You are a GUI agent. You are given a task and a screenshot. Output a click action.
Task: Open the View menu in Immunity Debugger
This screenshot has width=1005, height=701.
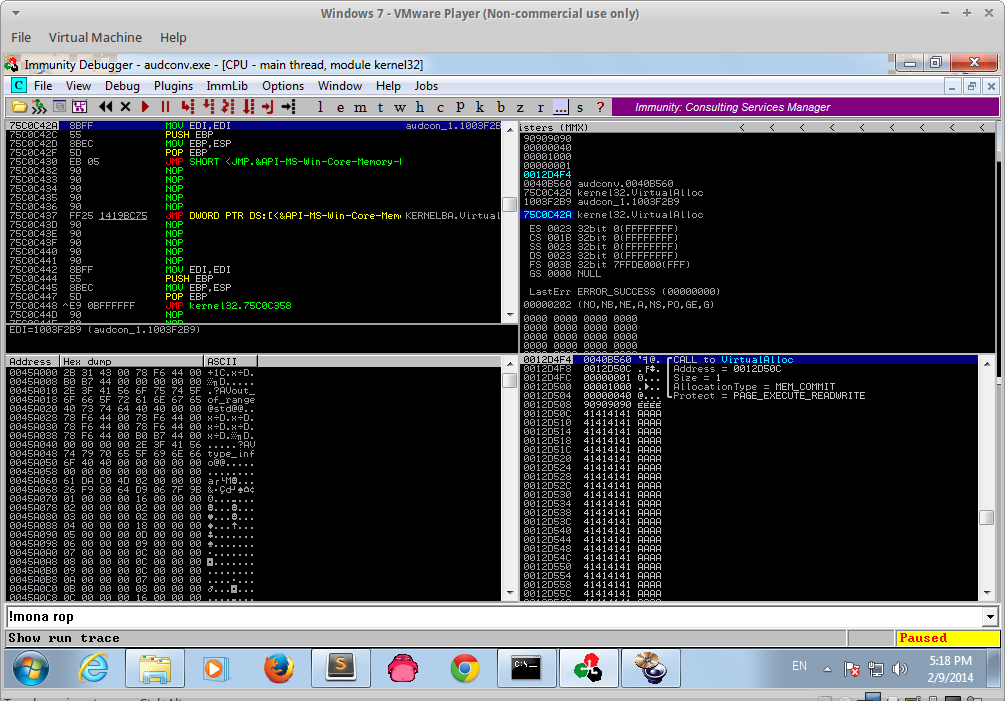click(78, 86)
